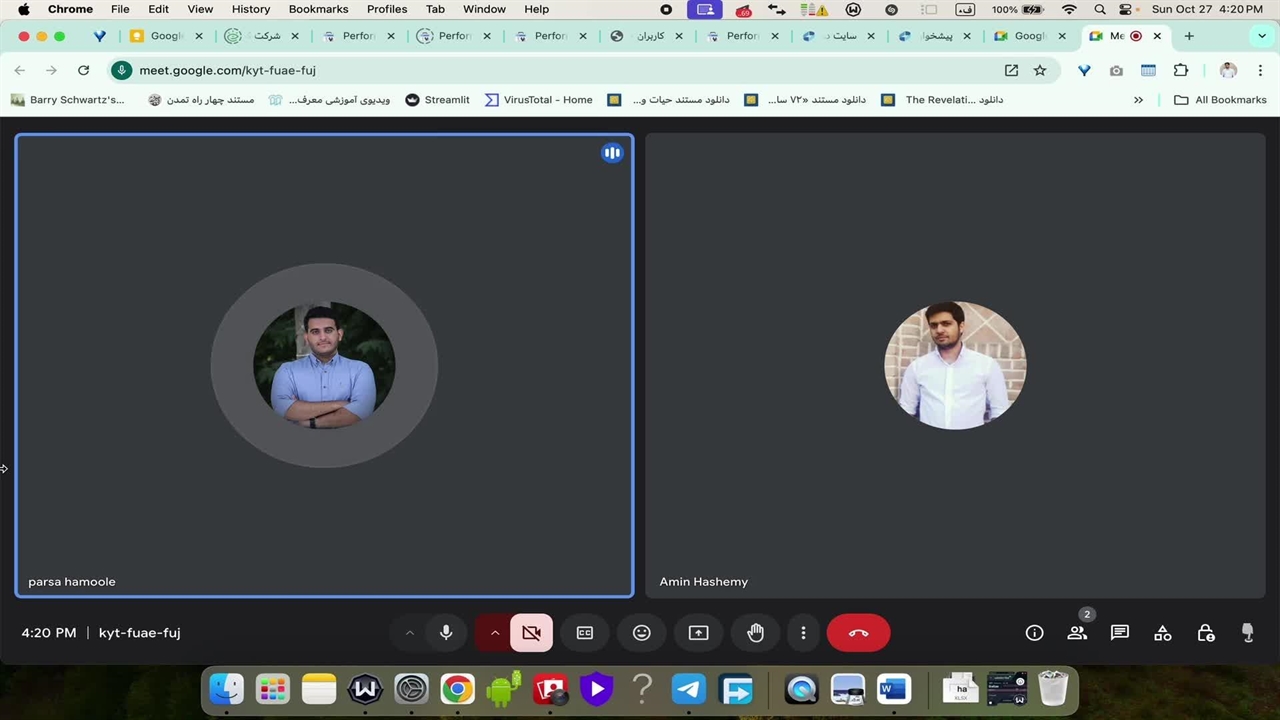Expand audio settings chevron beside microphone
Viewport: 1280px width, 720px height.
click(x=409, y=633)
